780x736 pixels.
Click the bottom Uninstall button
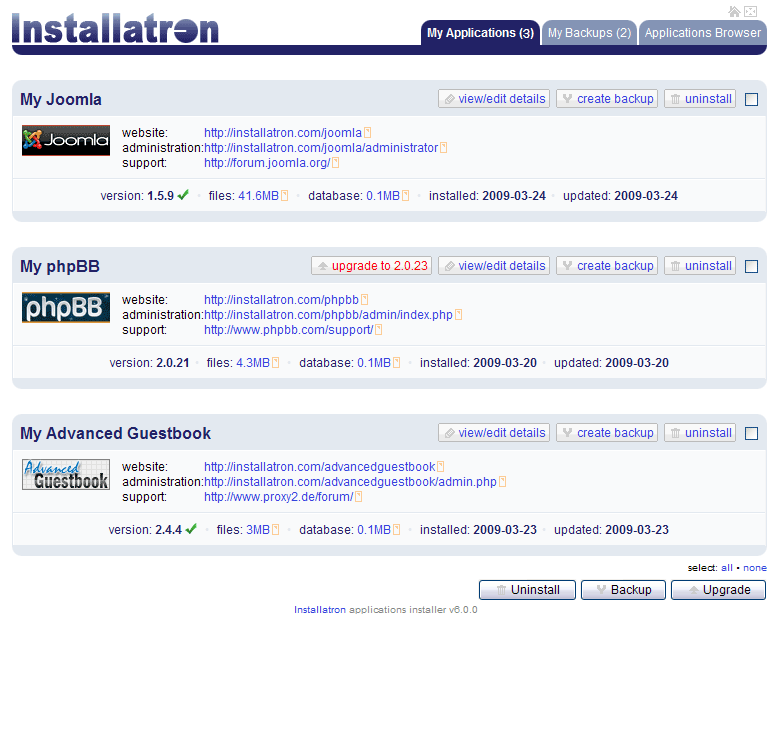click(527, 590)
